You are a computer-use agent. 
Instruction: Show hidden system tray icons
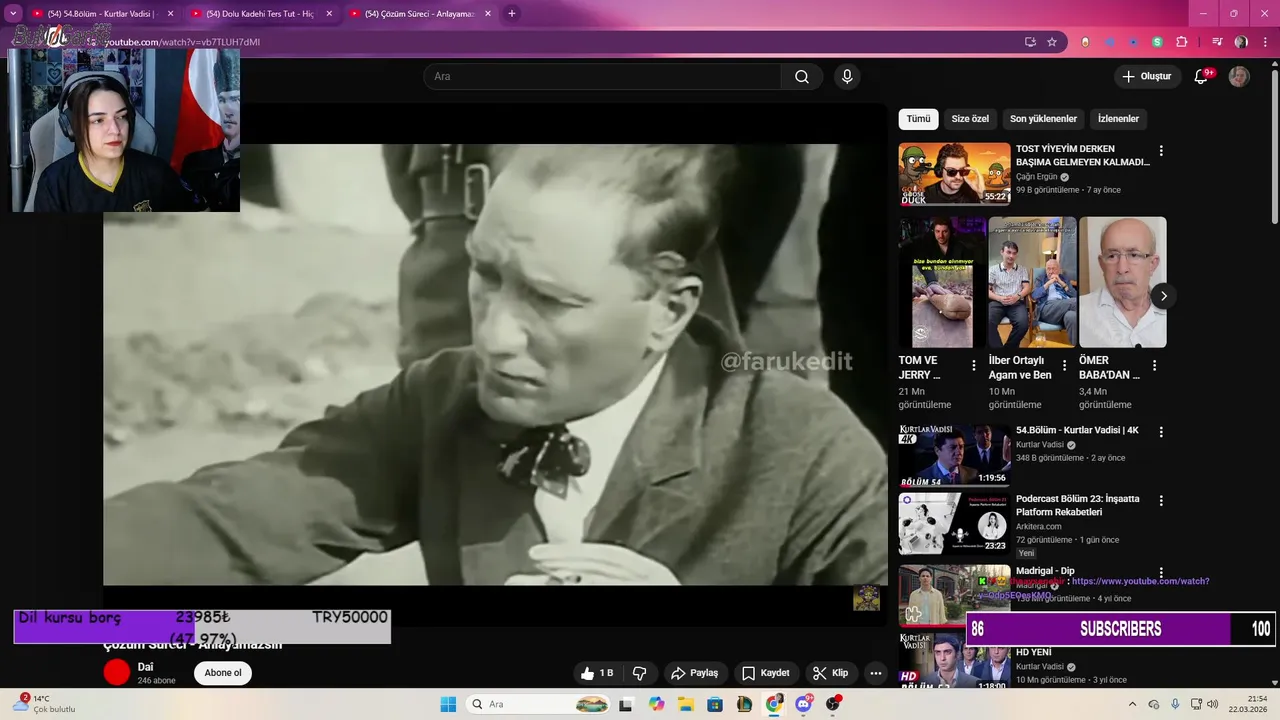pos(1132,704)
